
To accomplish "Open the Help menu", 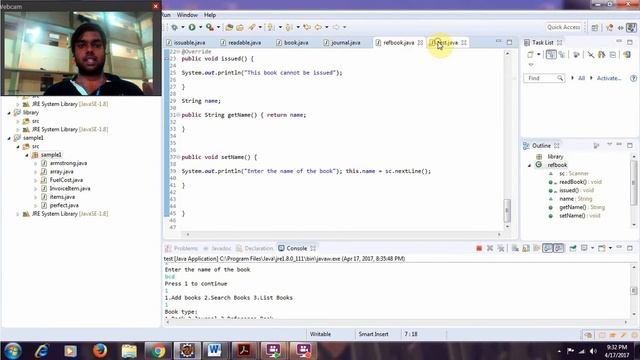I will tap(210, 15).
